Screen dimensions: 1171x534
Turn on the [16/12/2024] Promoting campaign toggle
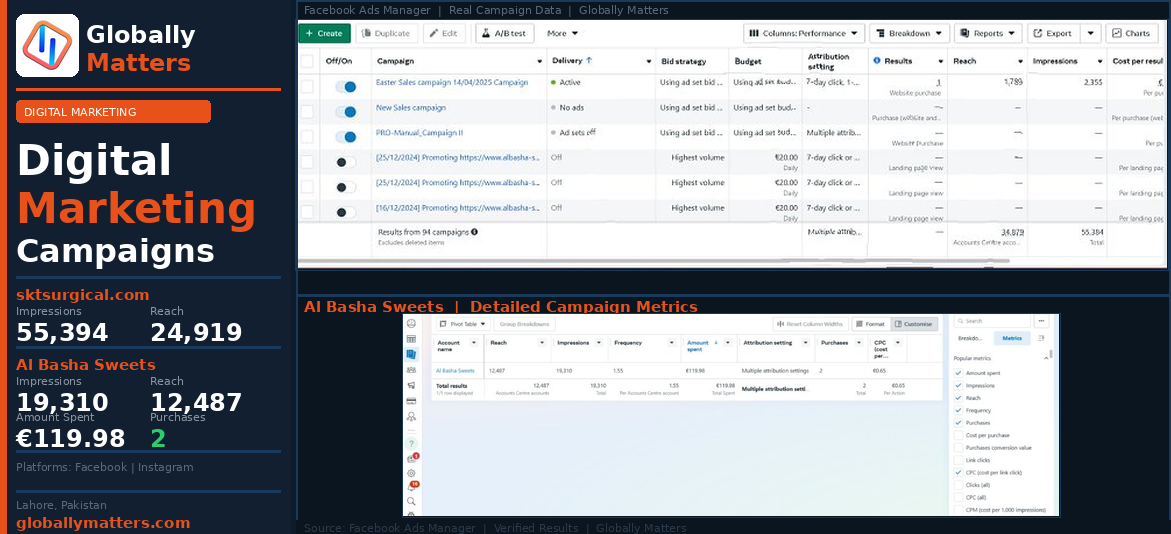pos(346,212)
